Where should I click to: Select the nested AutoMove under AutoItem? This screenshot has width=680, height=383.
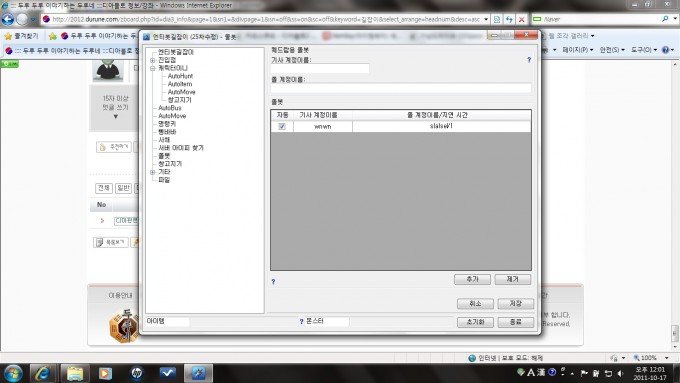[181, 92]
